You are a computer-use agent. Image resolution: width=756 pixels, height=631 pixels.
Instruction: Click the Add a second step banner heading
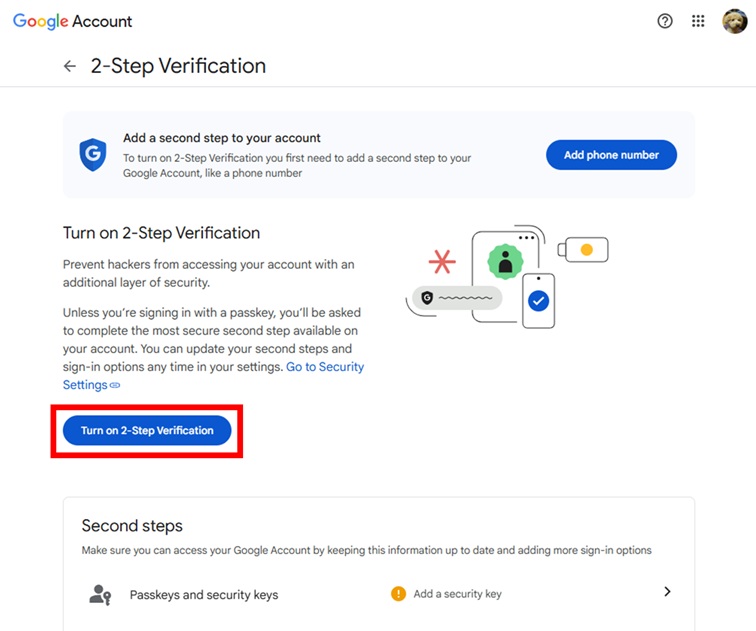[x=222, y=138]
